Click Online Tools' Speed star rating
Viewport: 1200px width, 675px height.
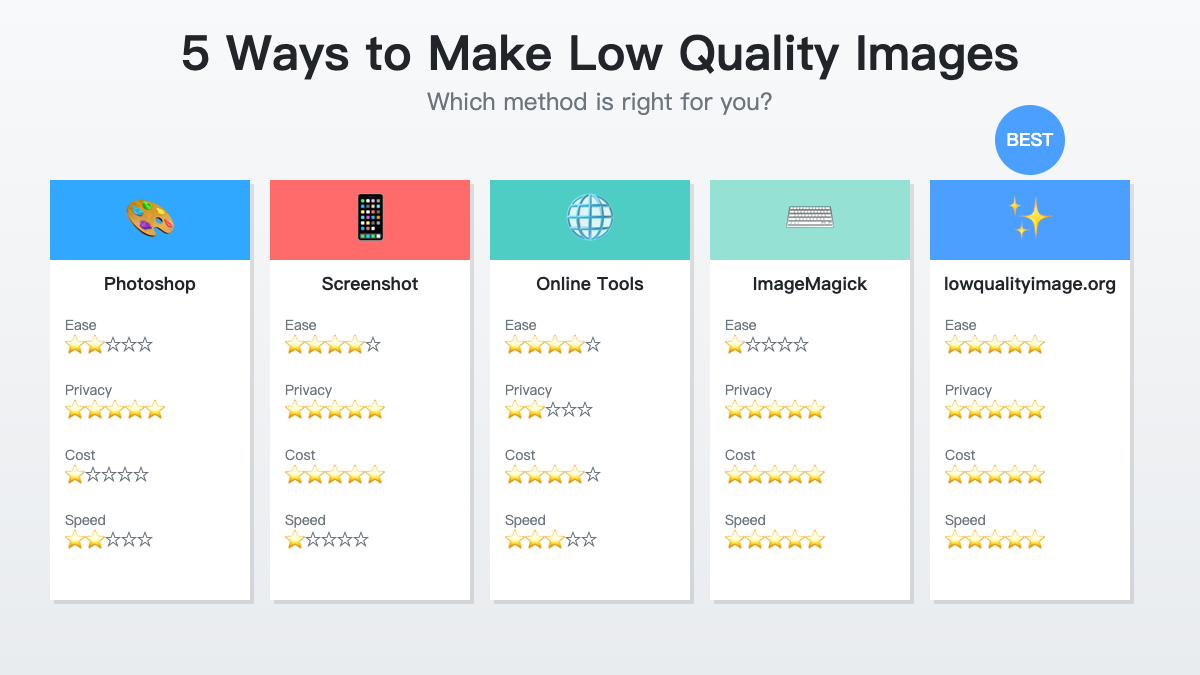551,540
